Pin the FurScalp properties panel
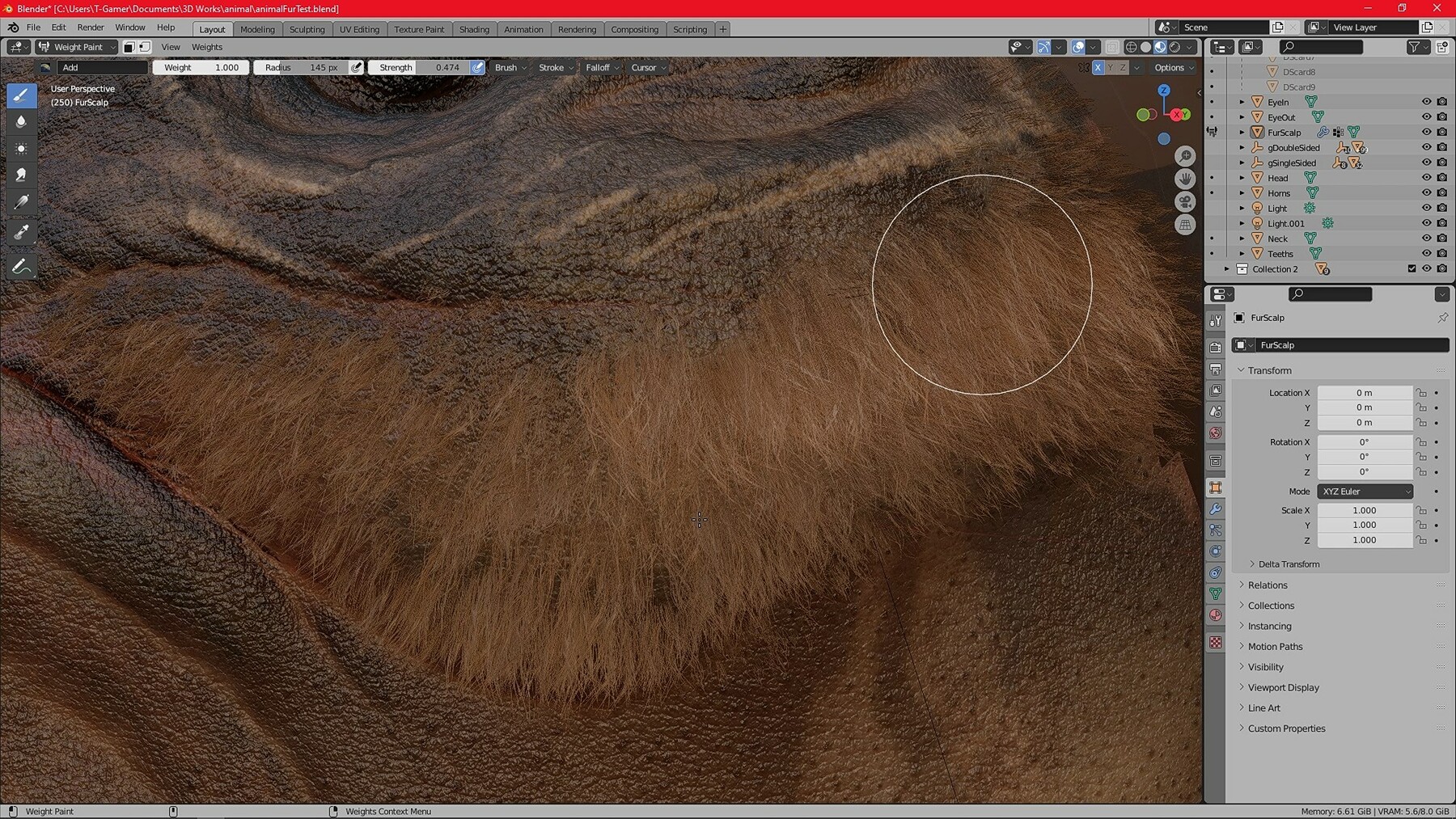The width and height of the screenshot is (1456, 819). [x=1442, y=318]
